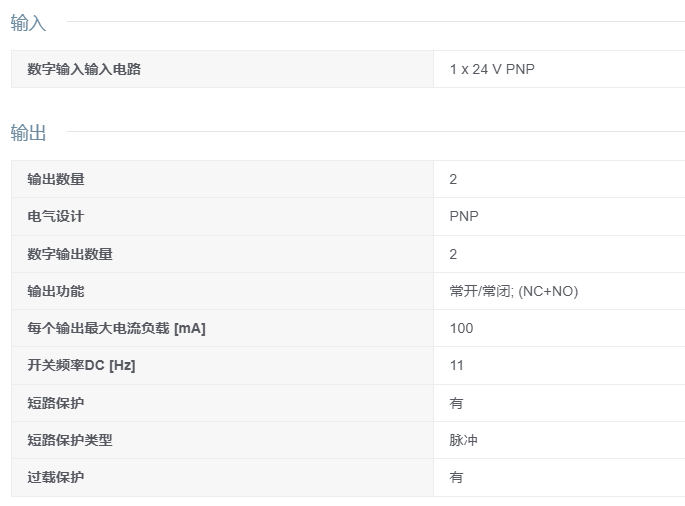685x506 pixels.
Task: Click the 输入 section heading
Action: click(28, 23)
